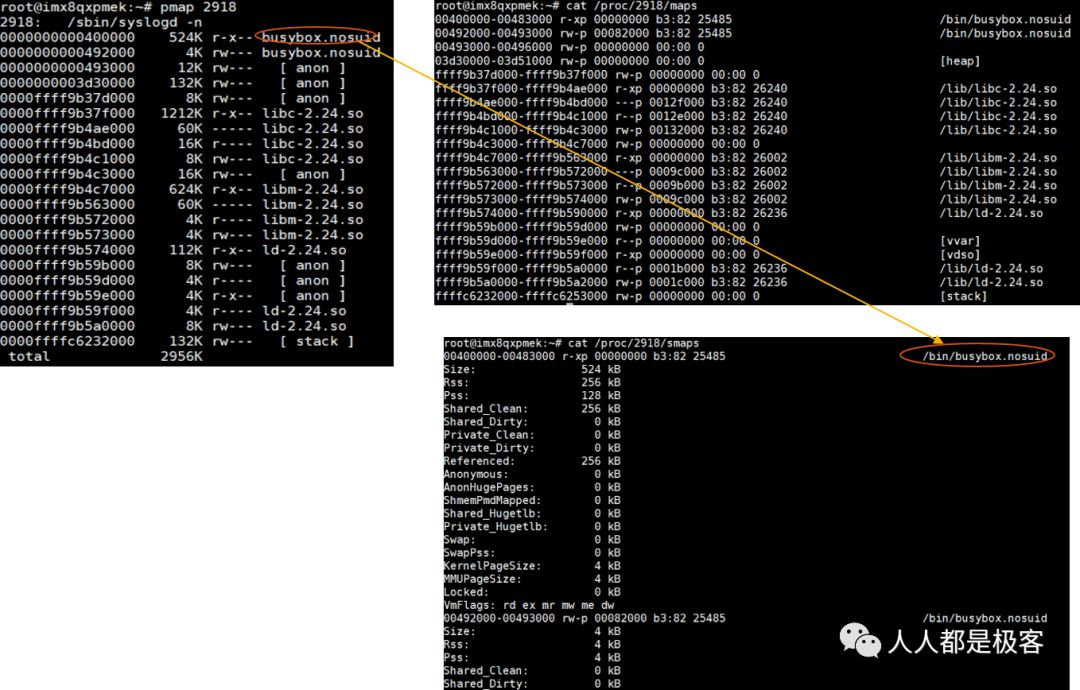Select the '[stack]' label in maps output
The image size is (1080, 690).
click(x=963, y=296)
